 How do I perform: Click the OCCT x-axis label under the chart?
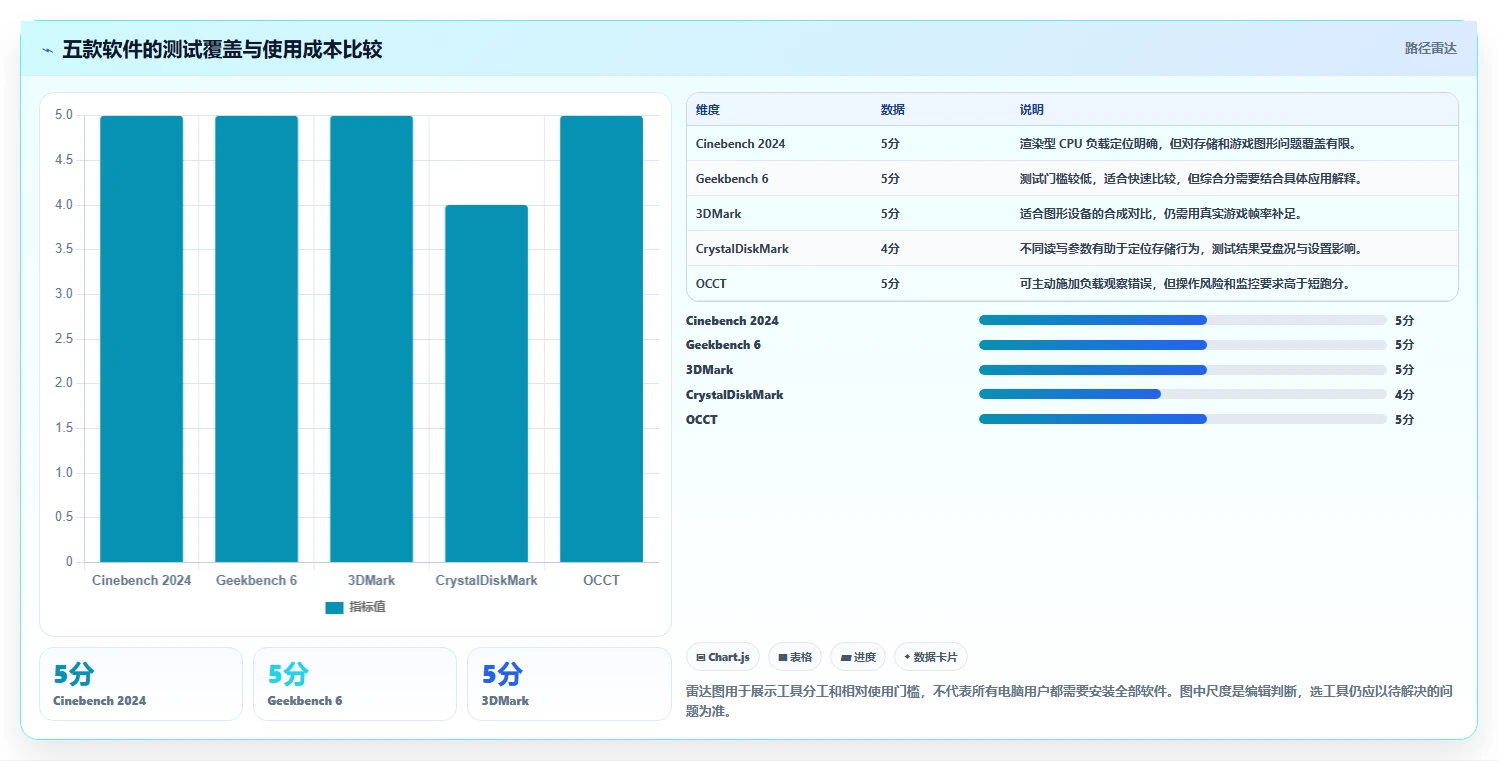tap(601, 581)
